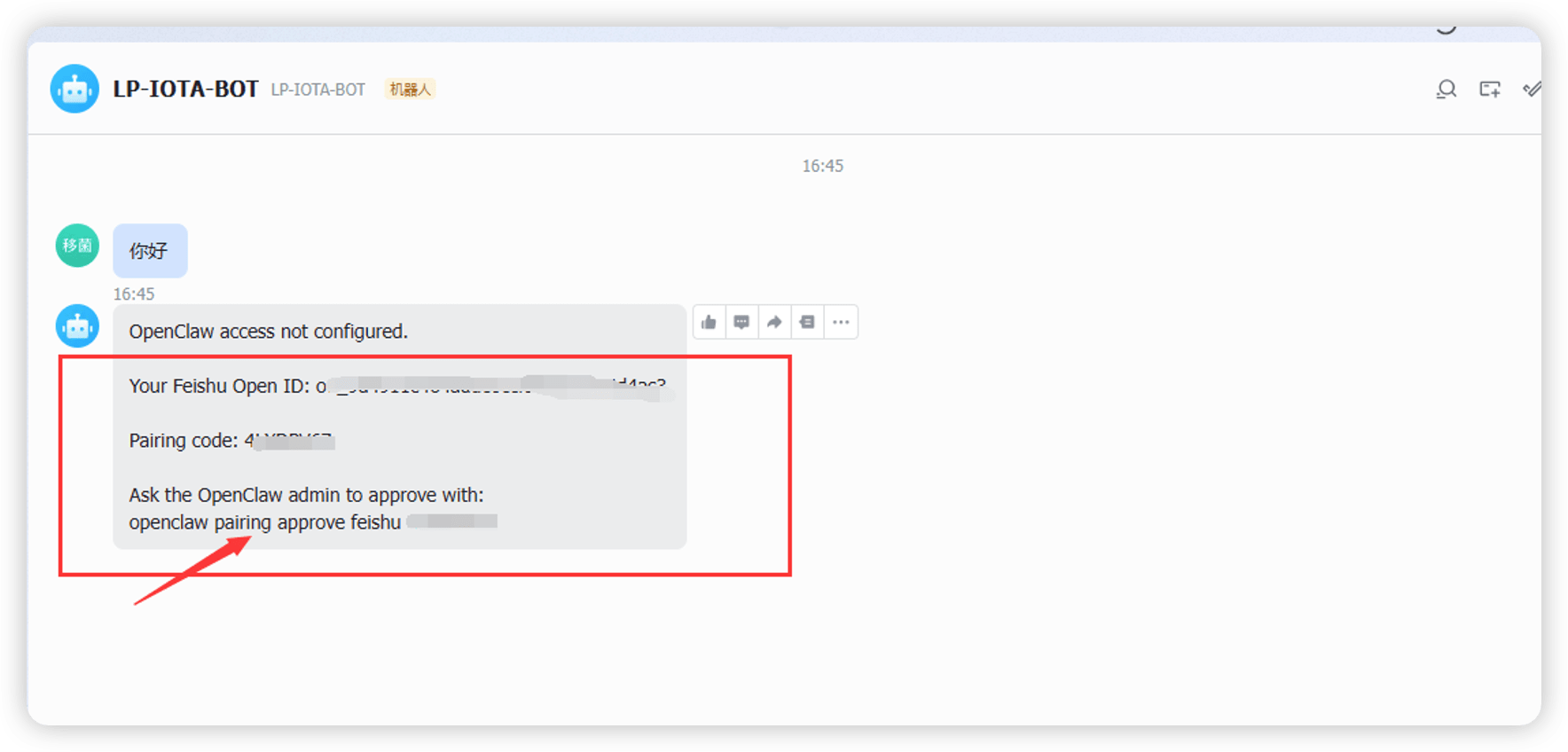This screenshot has width=1568, height=752.
Task: Open more message actions menu
Action: coord(841,322)
